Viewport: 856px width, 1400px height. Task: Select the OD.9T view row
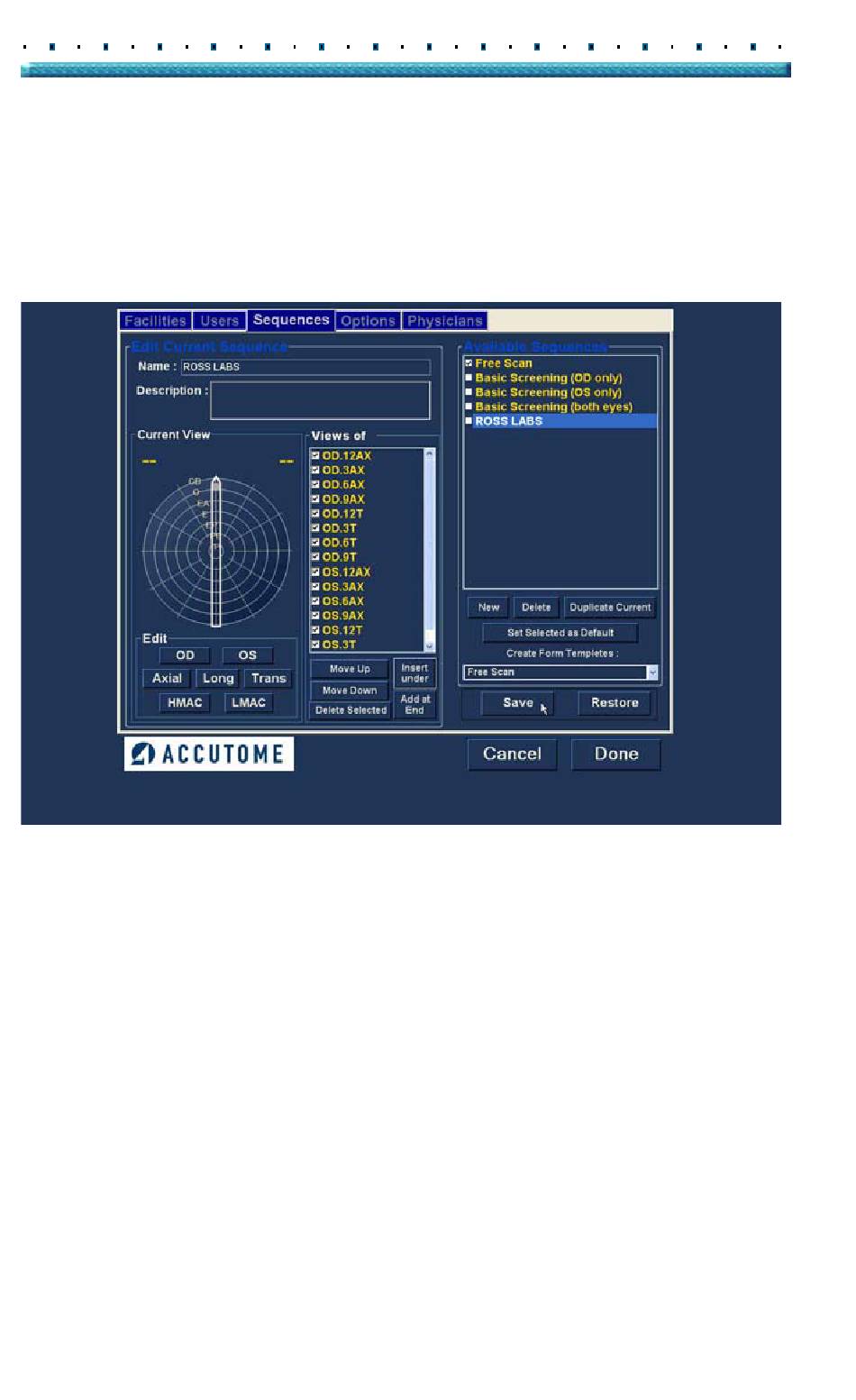coord(340,557)
